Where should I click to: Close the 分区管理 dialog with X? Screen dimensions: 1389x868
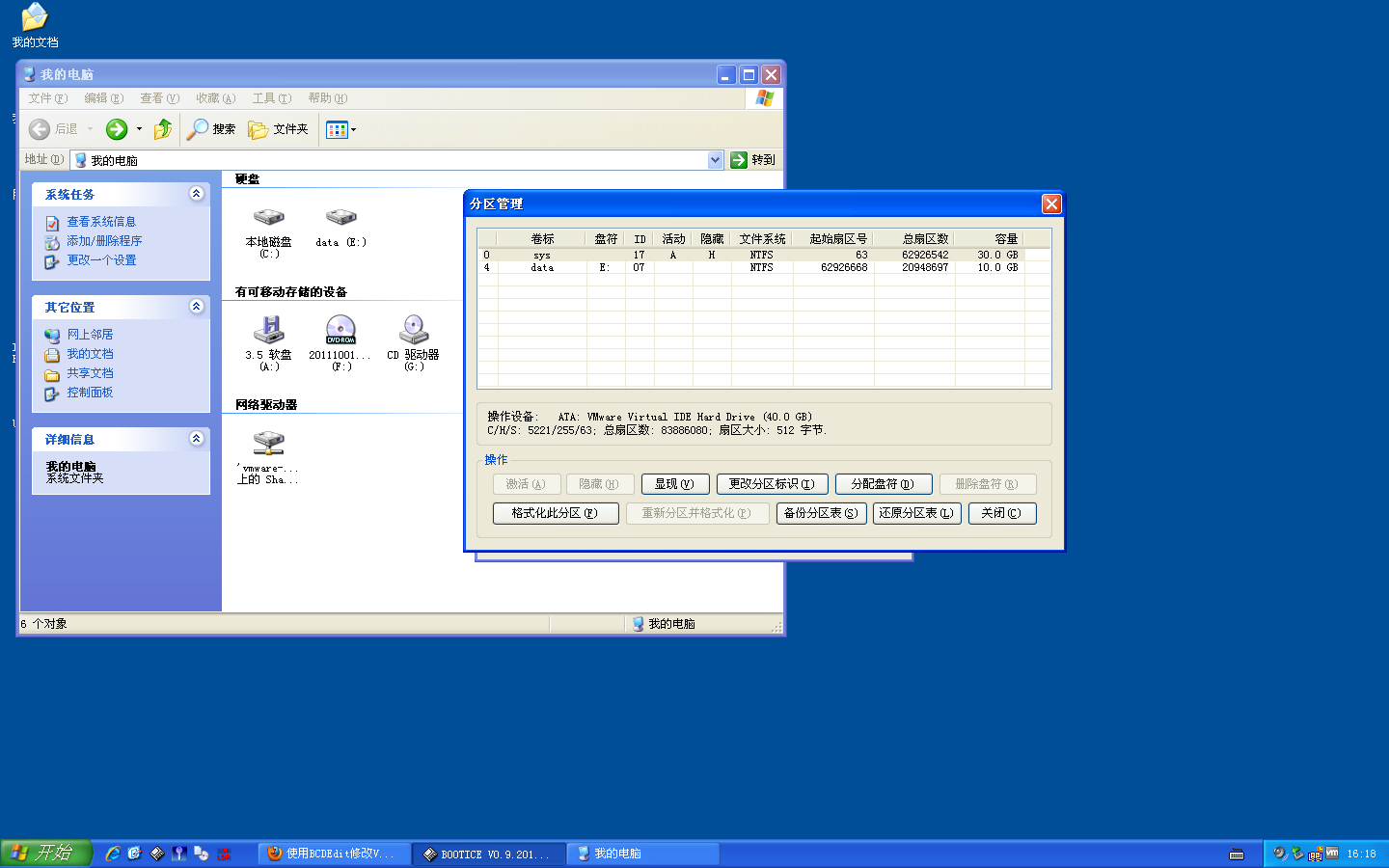tap(1051, 203)
